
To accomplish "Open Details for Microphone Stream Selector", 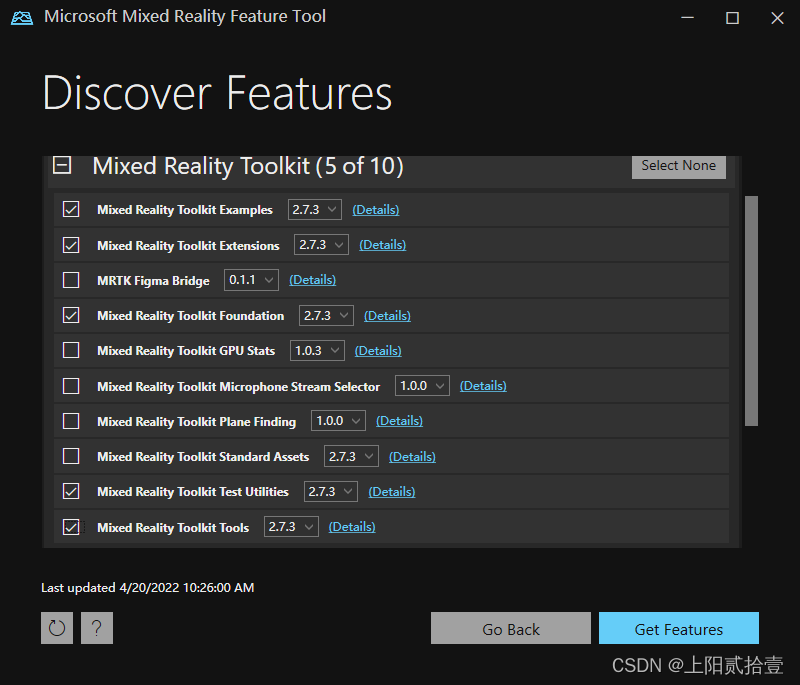I will tap(483, 386).
